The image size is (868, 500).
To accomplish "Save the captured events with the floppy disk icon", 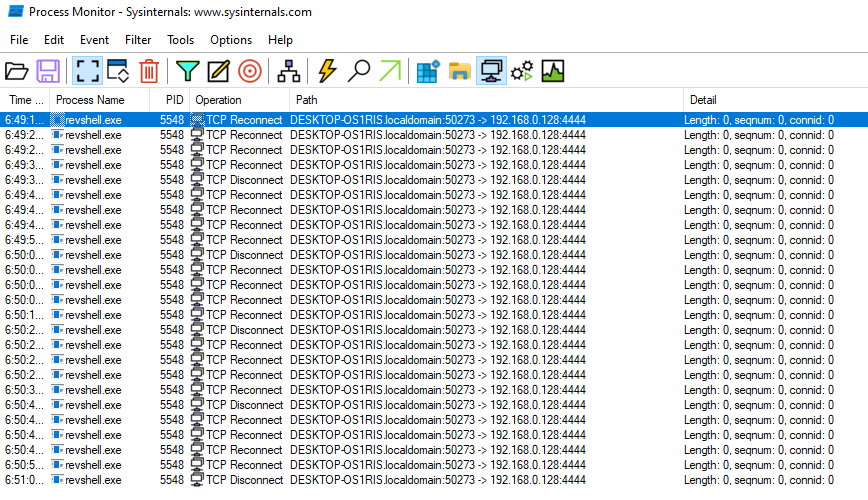I will point(48,71).
